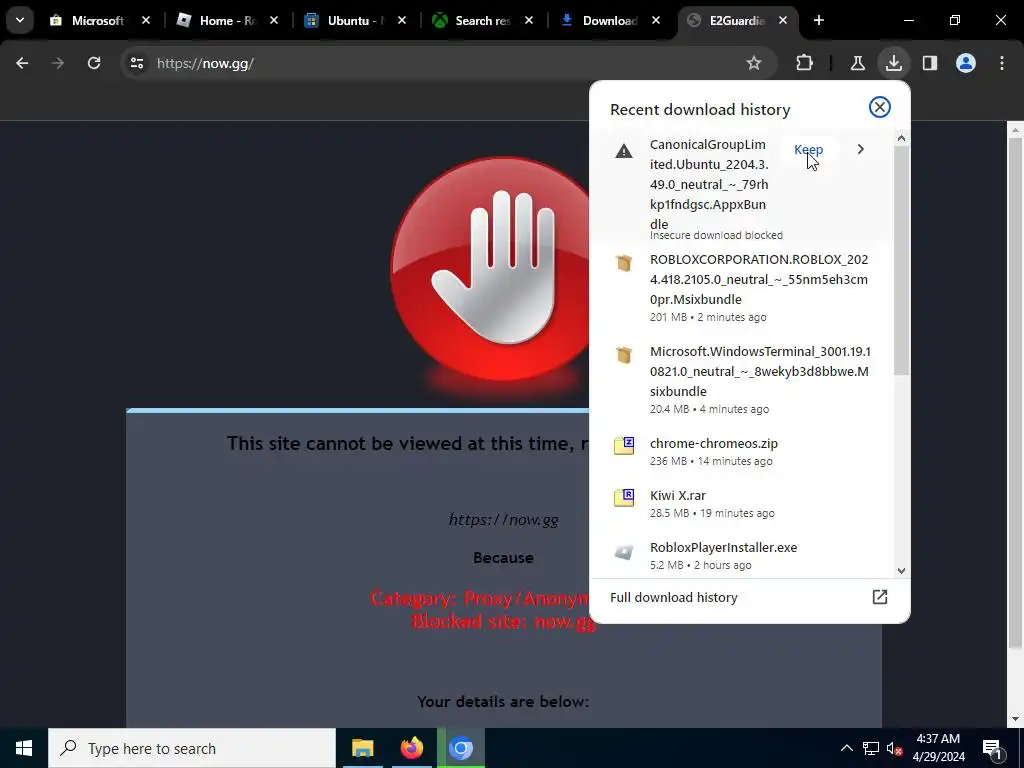The image size is (1024, 768).
Task: Keep the blocked Ubuntu AppxBundle download
Action: [808, 150]
